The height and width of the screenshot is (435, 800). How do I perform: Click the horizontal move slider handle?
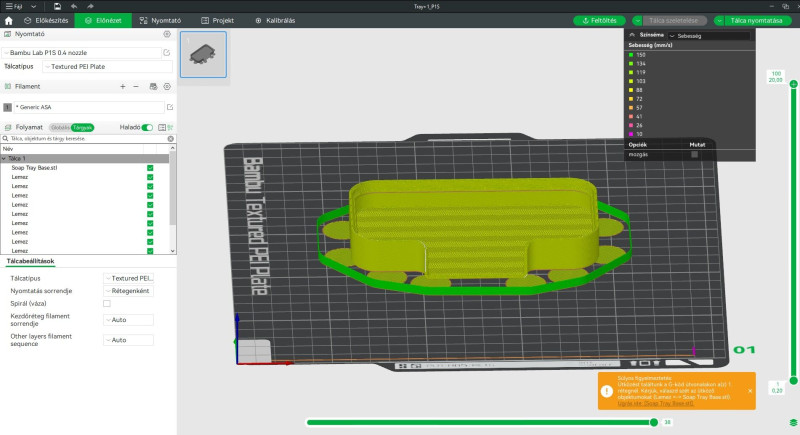654,422
